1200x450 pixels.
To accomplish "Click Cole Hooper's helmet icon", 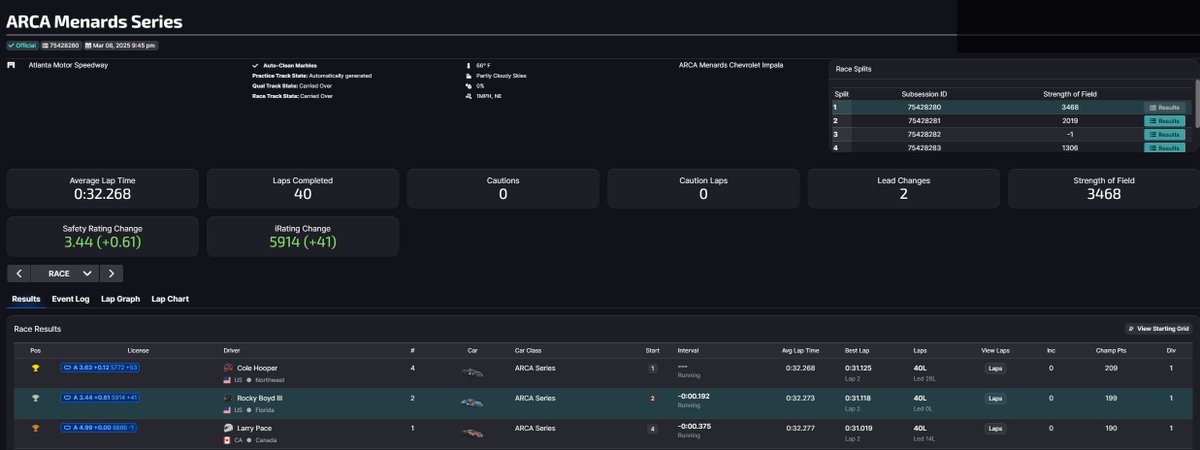I will 229,368.
